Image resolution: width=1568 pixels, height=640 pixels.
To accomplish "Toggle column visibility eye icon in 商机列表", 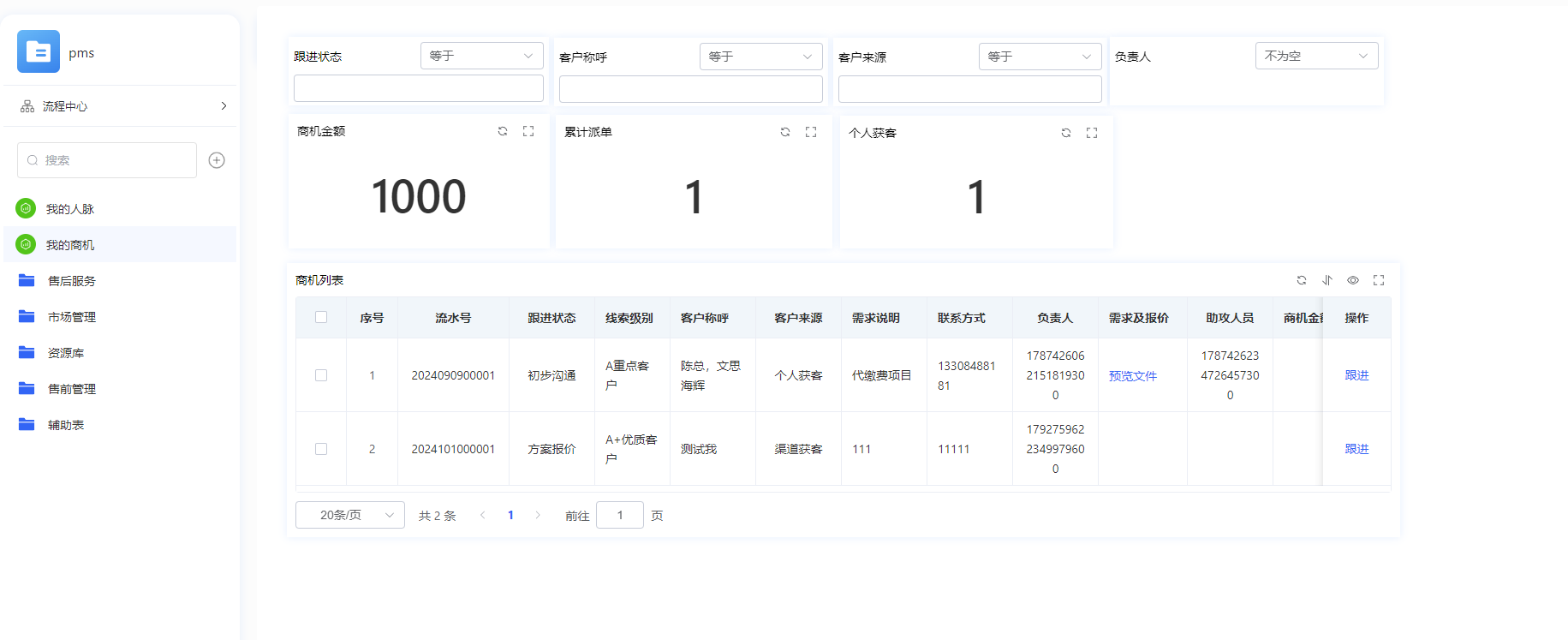I will (x=1353, y=280).
